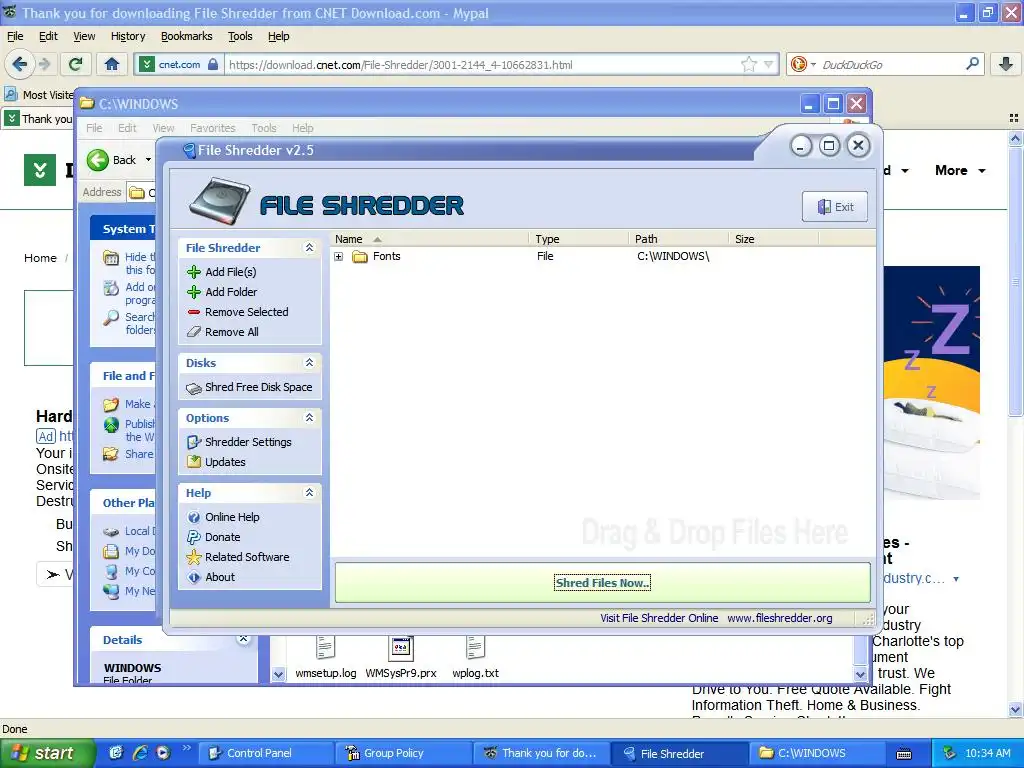Click the Remove All eraser icon
Viewport: 1024px width, 768px height.
[x=193, y=332]
